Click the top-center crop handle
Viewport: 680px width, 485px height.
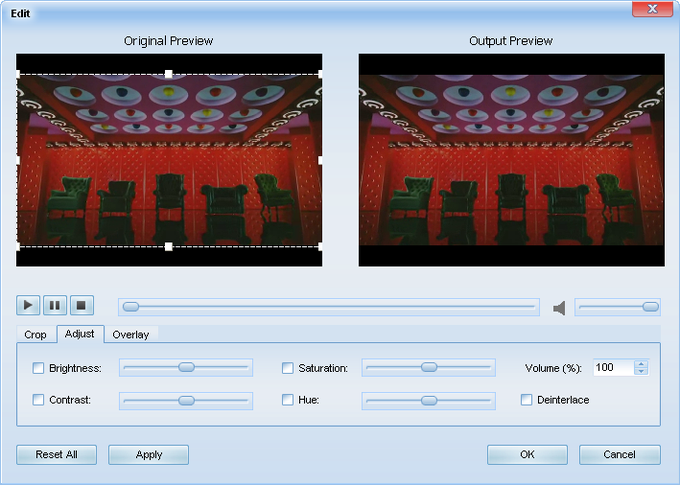click(169, 74)
